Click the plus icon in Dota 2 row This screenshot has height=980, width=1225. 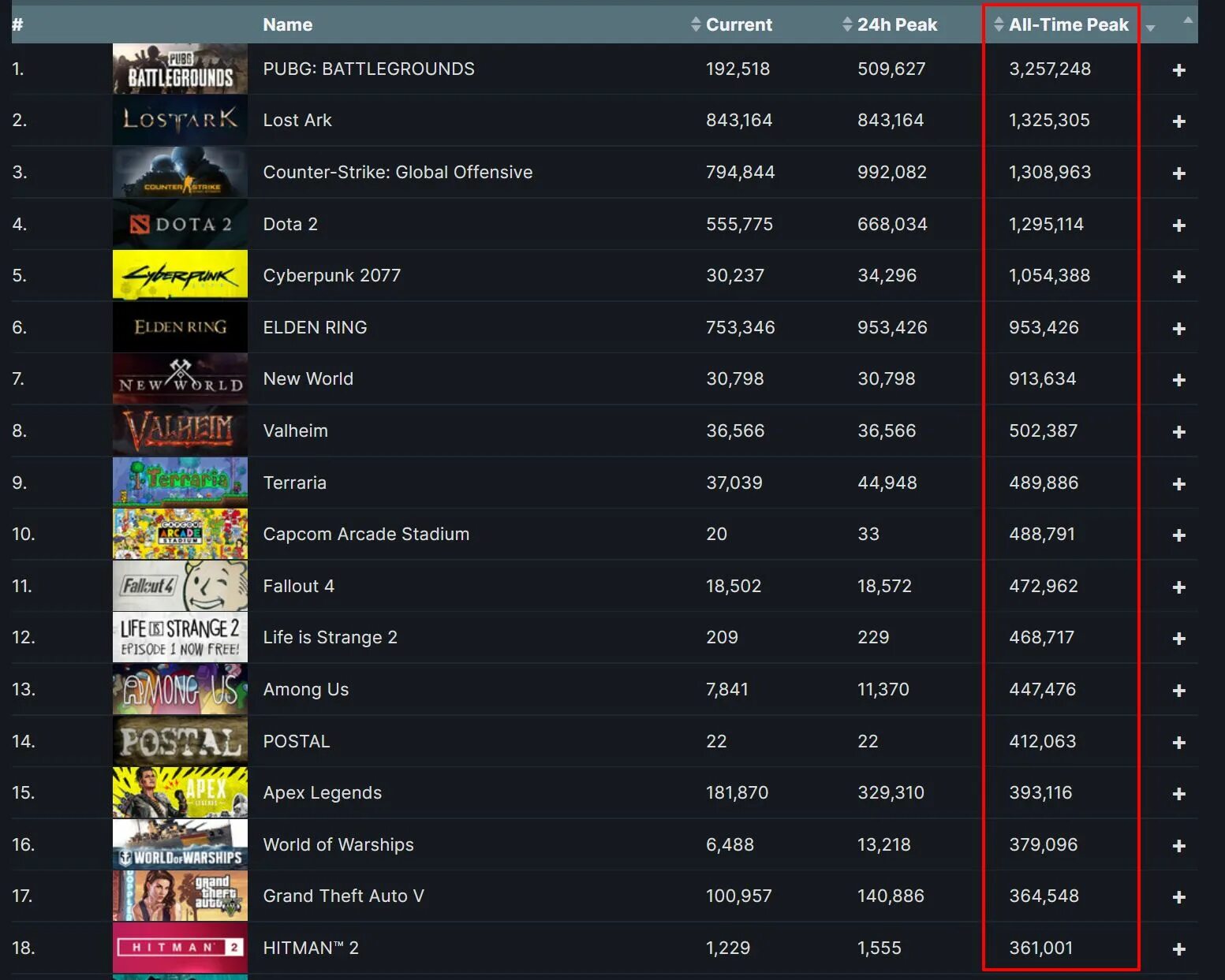tap(1178, 225)
